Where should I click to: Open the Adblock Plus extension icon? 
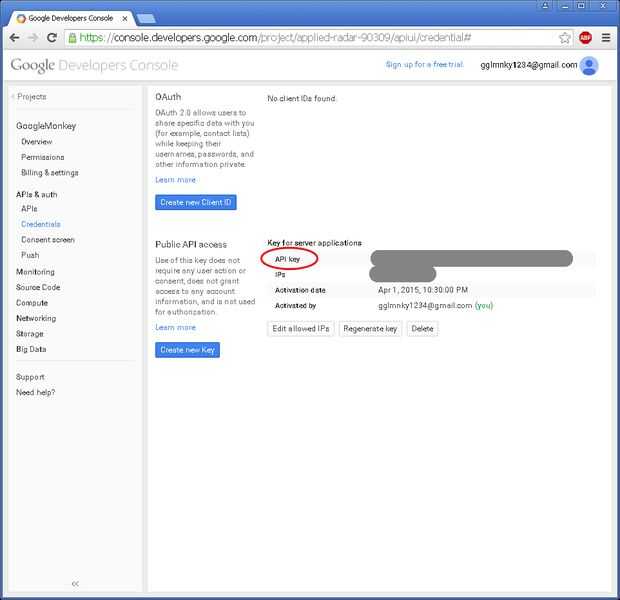point(585,38)
